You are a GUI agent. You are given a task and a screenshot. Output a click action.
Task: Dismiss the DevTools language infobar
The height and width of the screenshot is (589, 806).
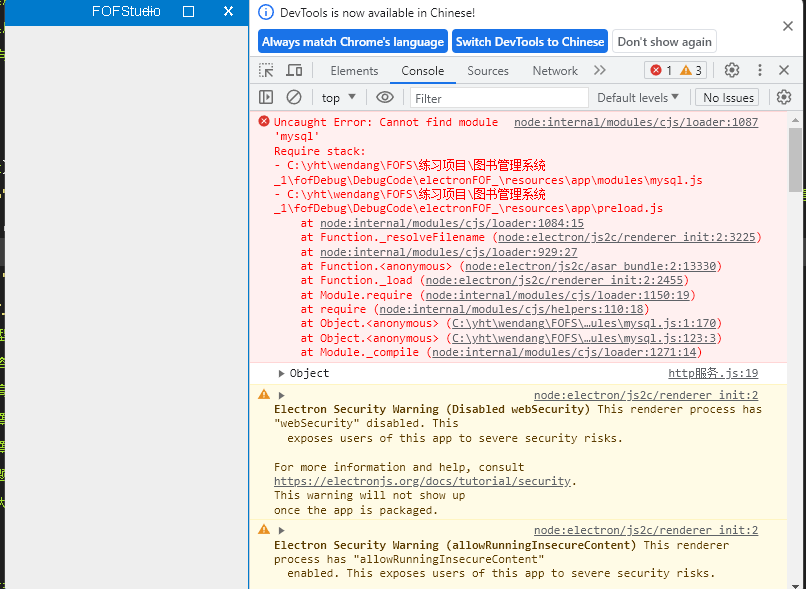[787, 26]
